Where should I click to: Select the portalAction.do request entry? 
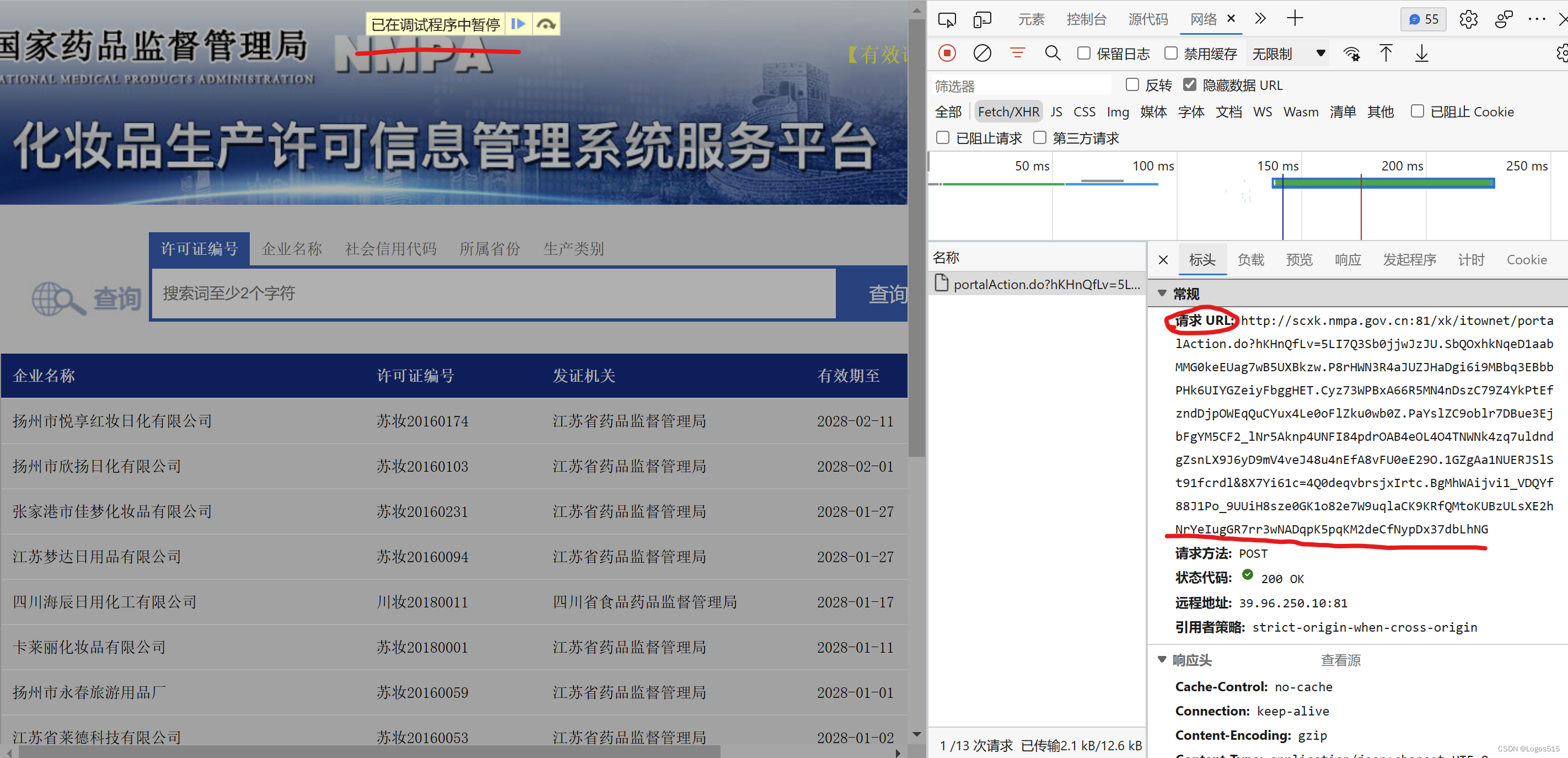coord(1045,284)
